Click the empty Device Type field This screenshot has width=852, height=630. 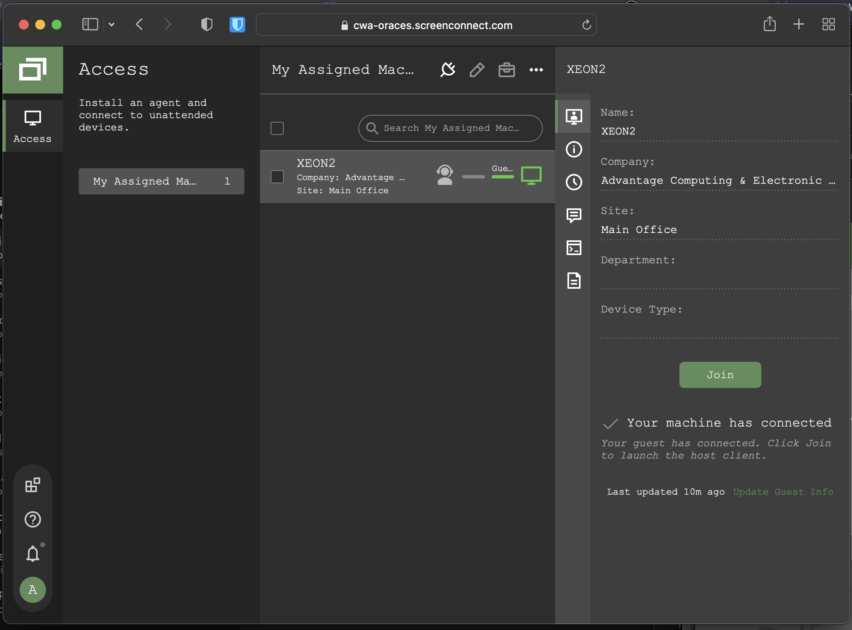pyautogui.click(x=719, y=328)
